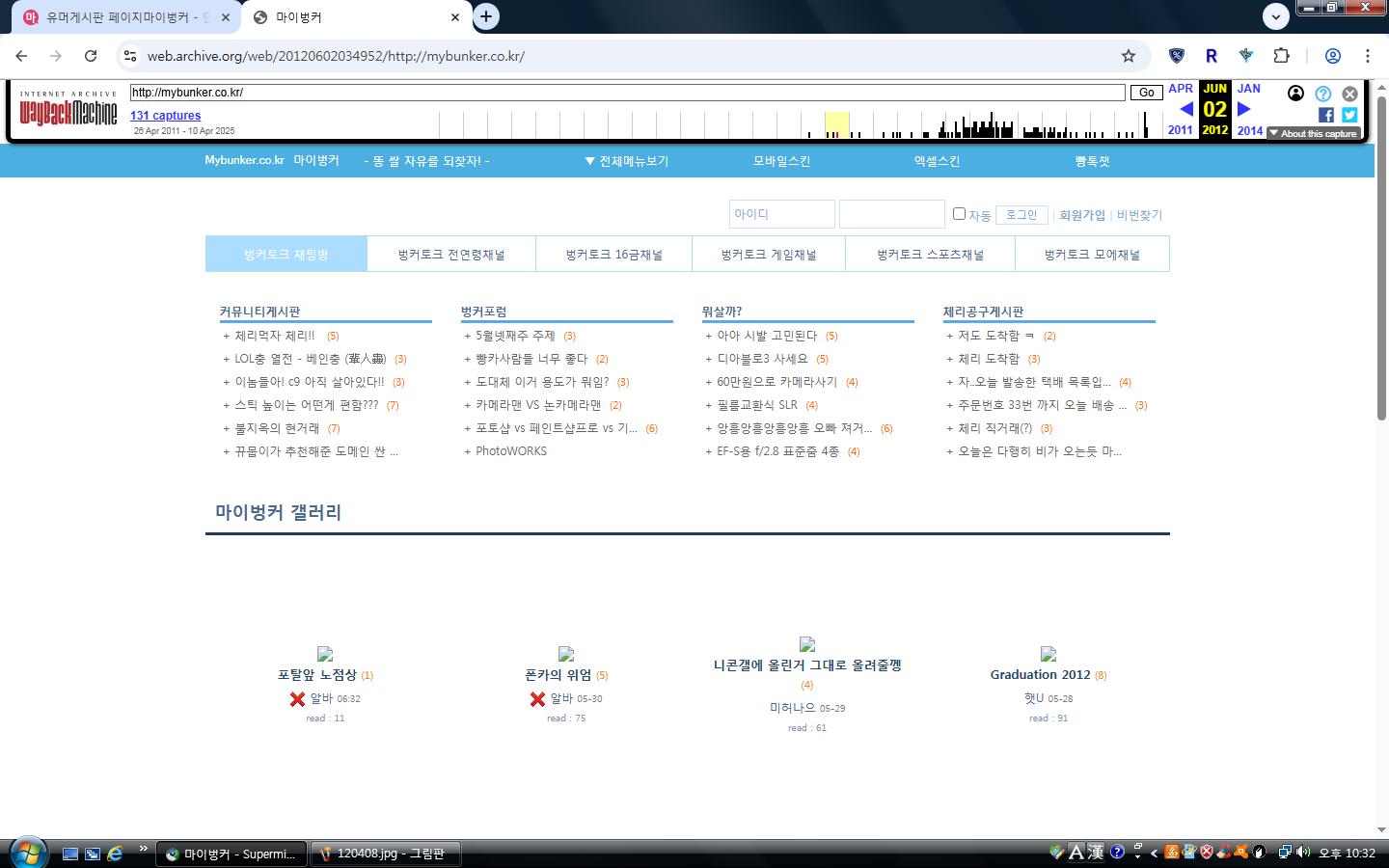Switch to the 벙커토크 스포츠채널 tab
The width and height of the screenshot is (1389, 868).
pos(930,255)
